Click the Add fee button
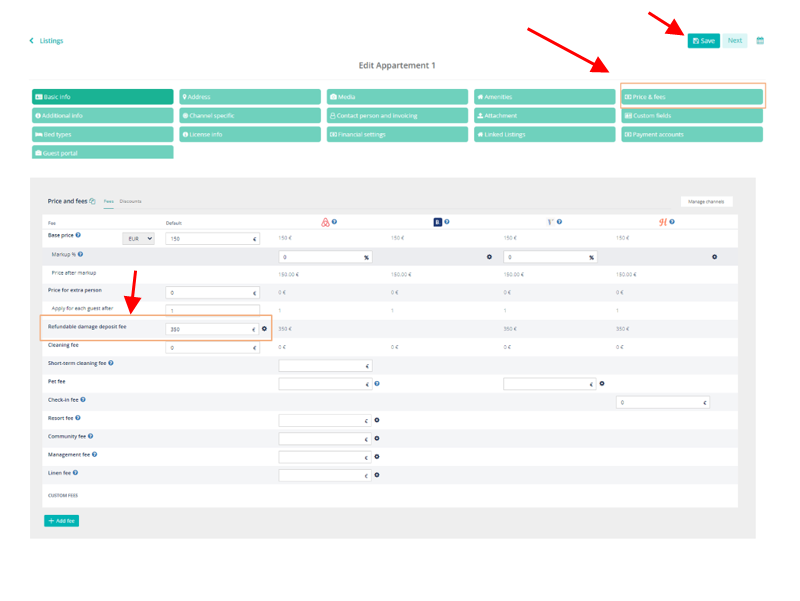The image size is (800, 601). pos(62,521)
